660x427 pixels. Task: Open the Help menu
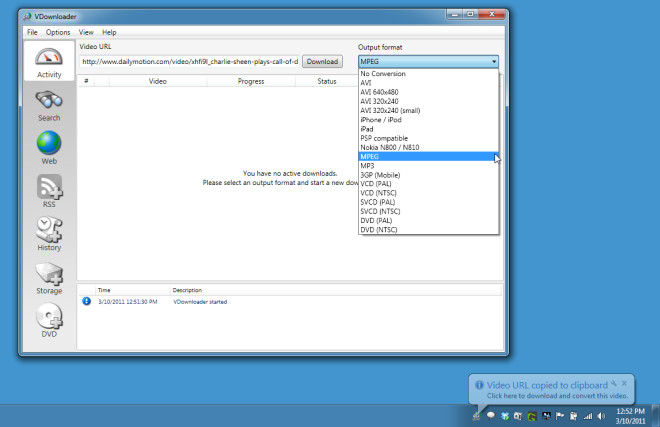(x=109, y=32)
